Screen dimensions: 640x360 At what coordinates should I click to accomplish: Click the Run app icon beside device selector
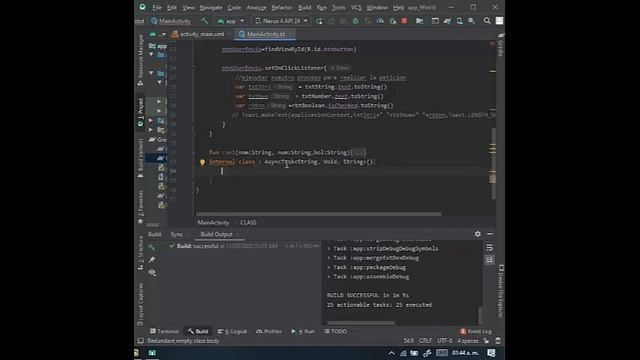[x=319, y=21]
